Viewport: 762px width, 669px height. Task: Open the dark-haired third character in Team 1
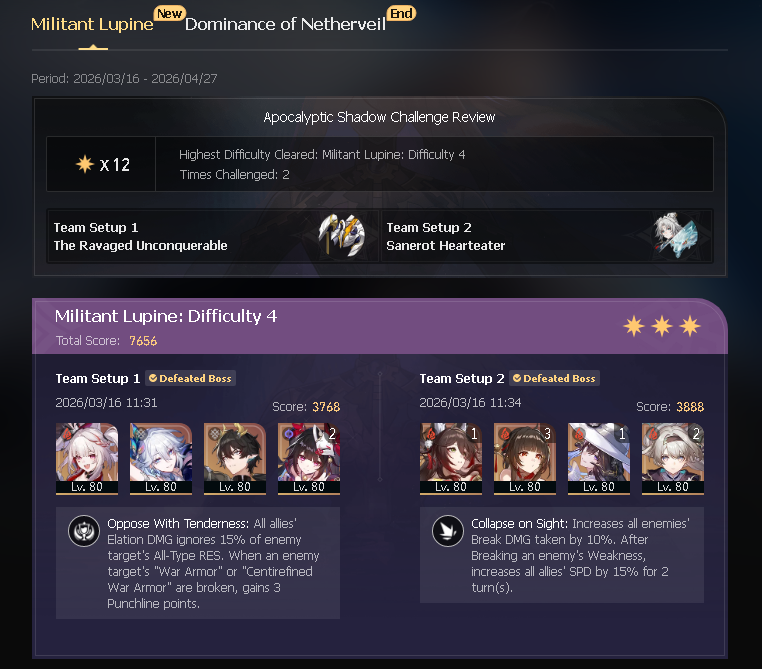tap(235, 459)
